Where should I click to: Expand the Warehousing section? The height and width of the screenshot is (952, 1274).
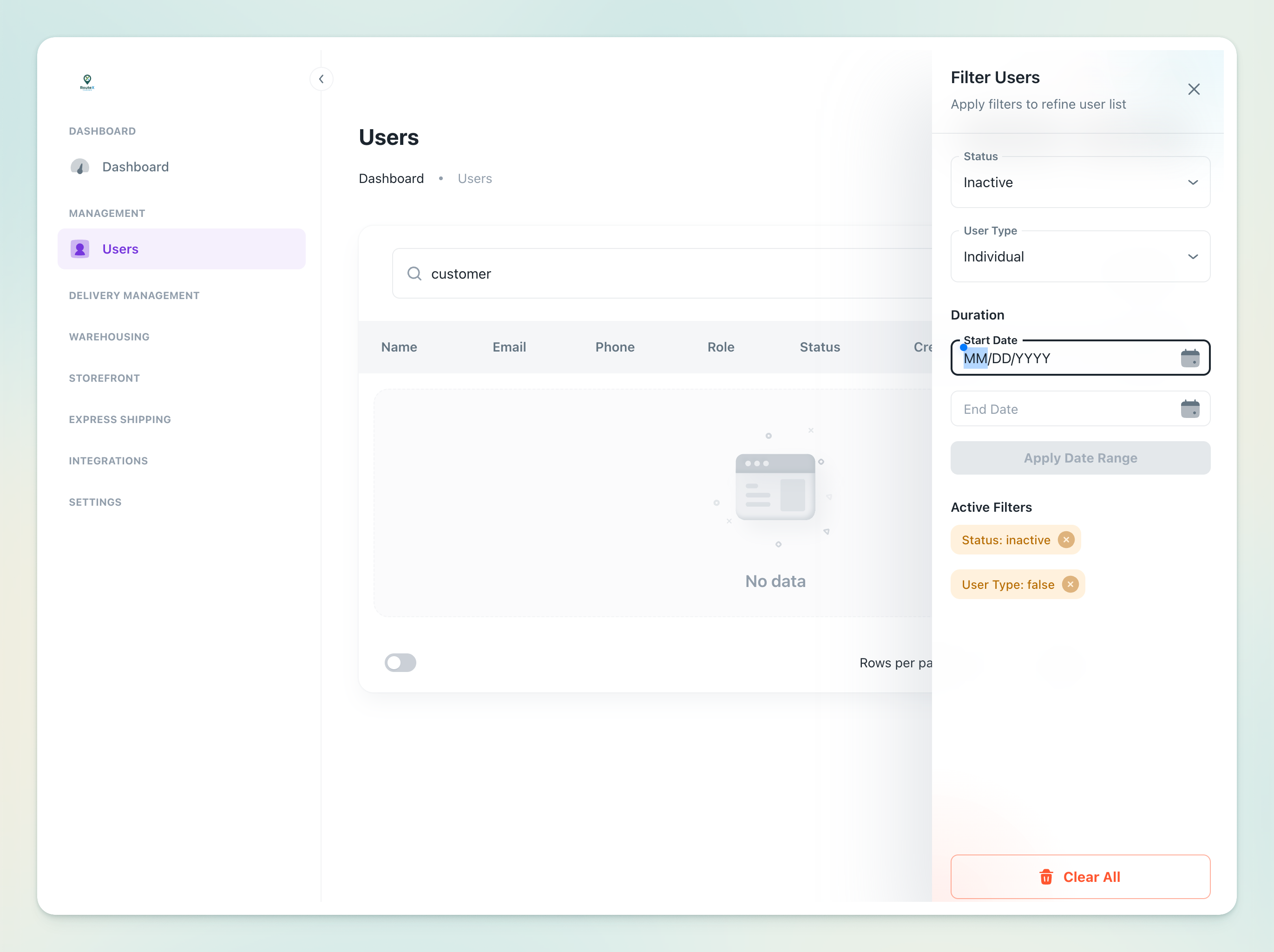pyautogui.click(x=109, y=337)
